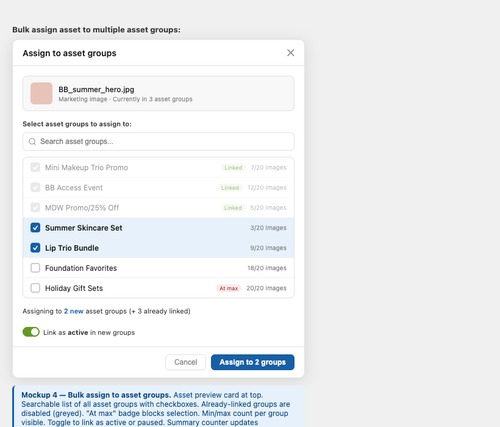Click the 18/20 images count
The height and width of the screenshot is (427, 500).
click(267, 268)
